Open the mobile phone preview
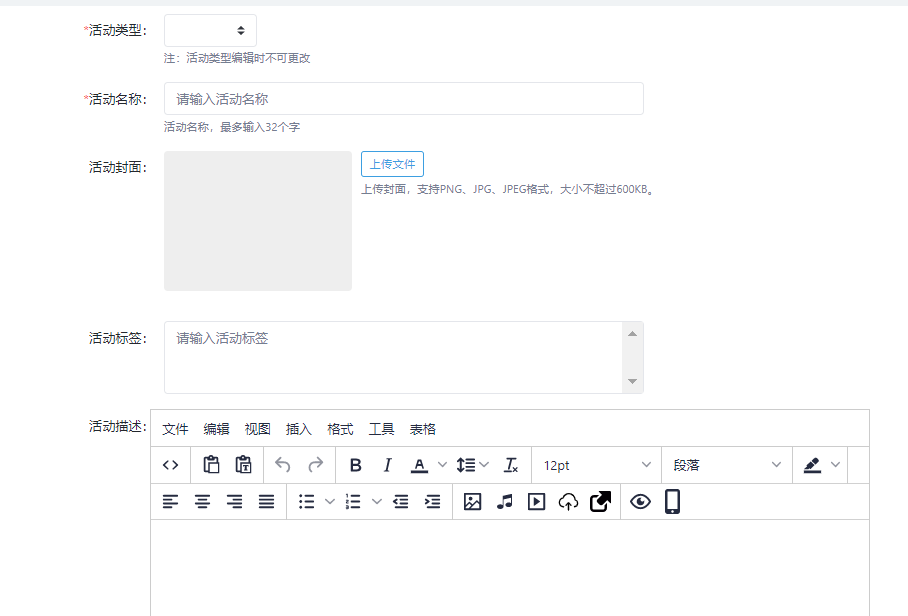This screenshot has height=616, width=908. [x=672, y=501]
